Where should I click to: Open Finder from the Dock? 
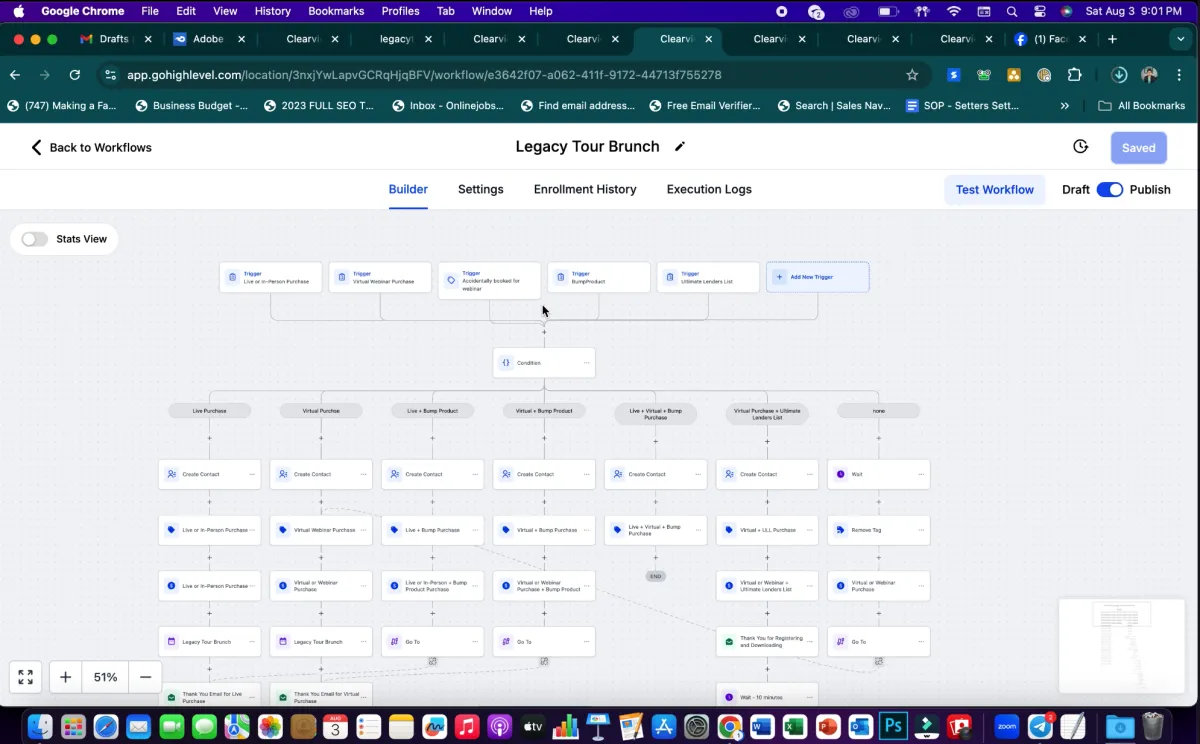pos(40,726)
